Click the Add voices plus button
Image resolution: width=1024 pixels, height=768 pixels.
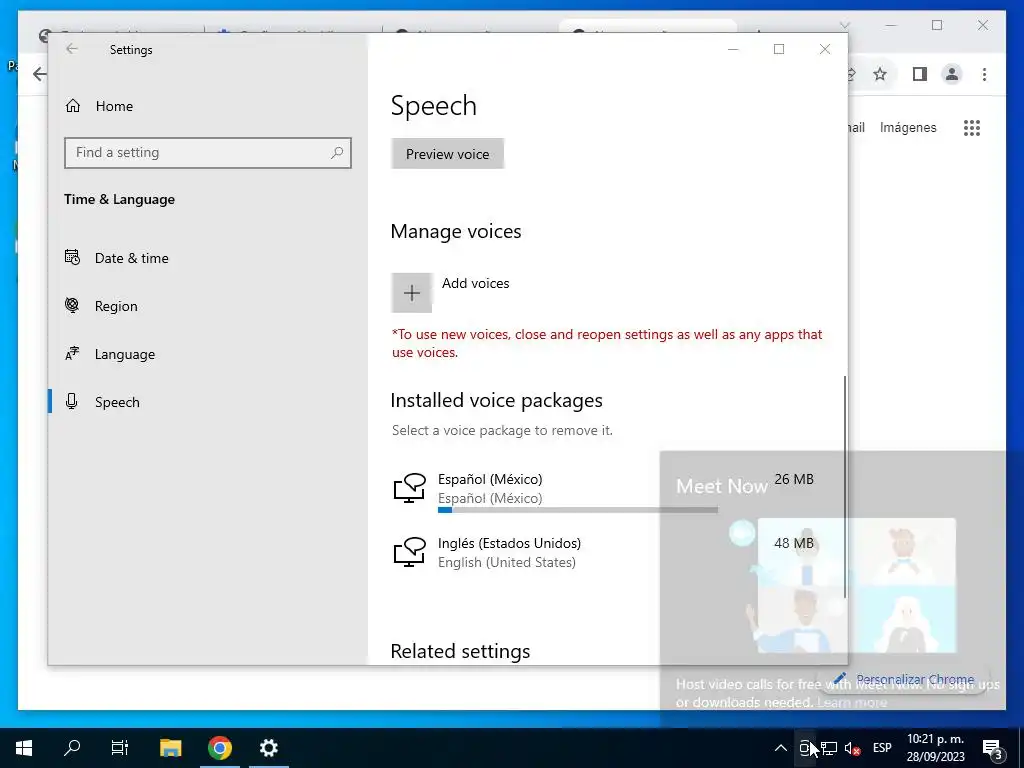411,293
